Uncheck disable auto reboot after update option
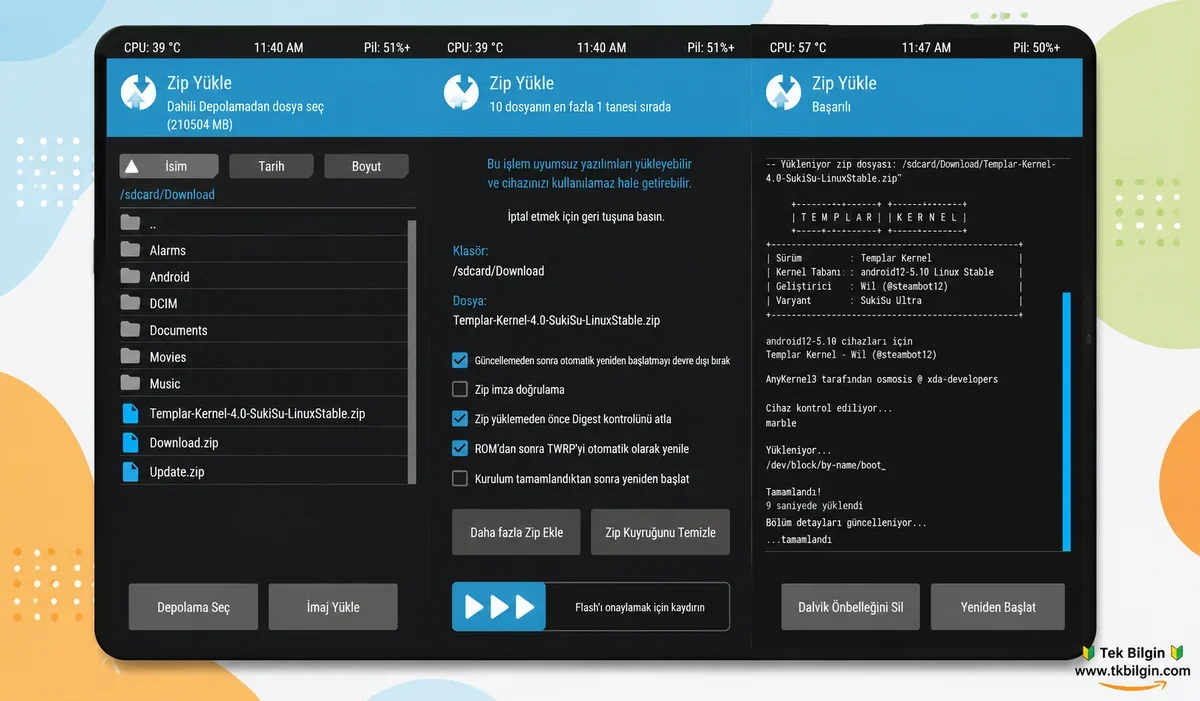1200x701 pixels. 460,360
